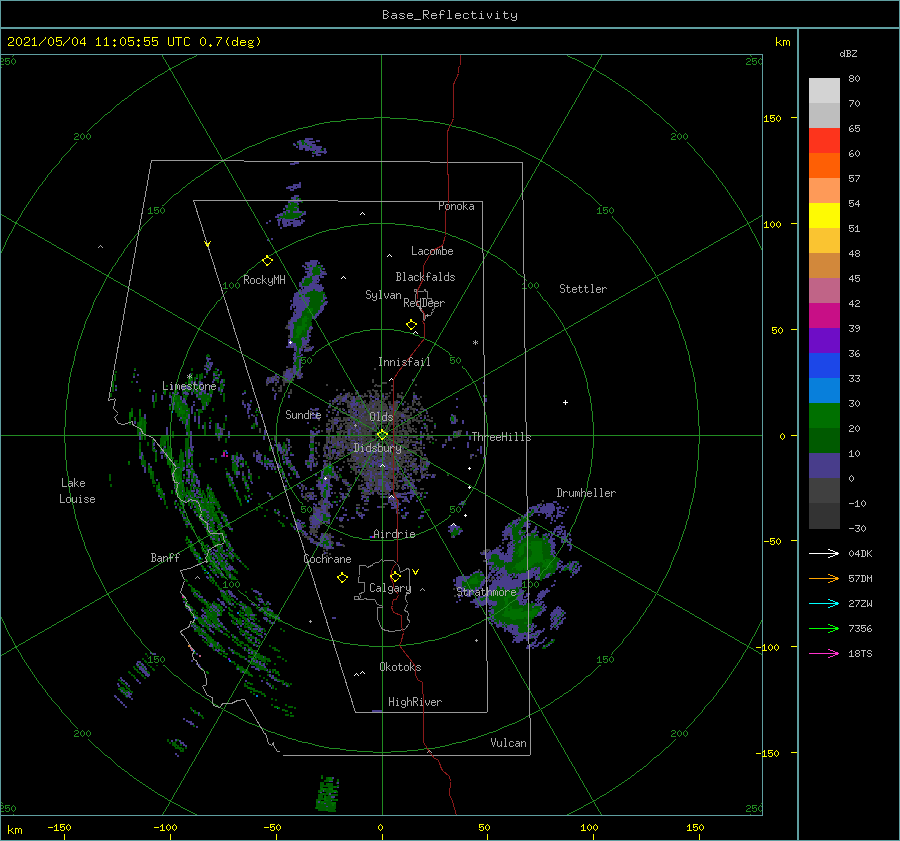This screenshot has height=841, width=900.
Task: Click the dBZ legend heading
Action: tap(848, 54)
